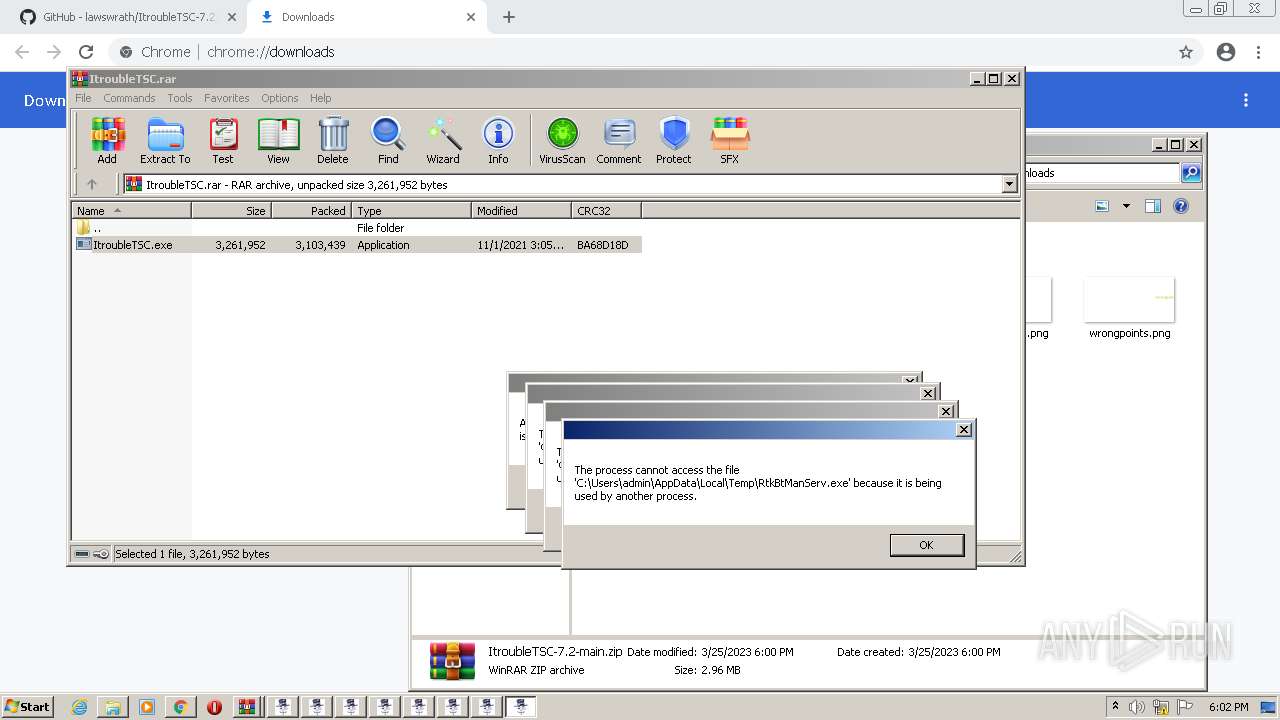Sort by the Name column header
The width and height of the screenshot is (1280, 720).
131,210
